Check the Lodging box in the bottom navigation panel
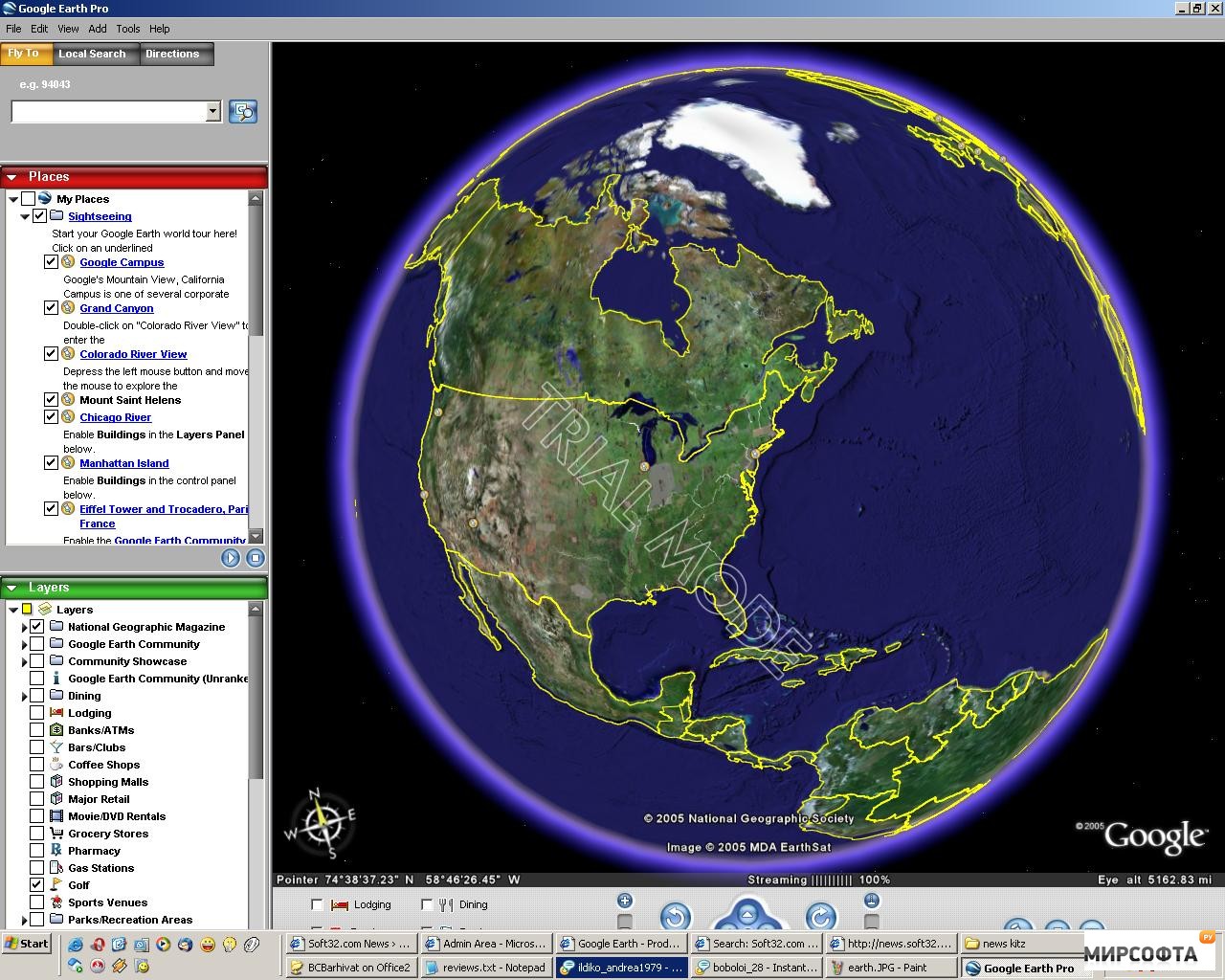The height and width of the screenshot is (980, 1225). [x=317, y=904]
